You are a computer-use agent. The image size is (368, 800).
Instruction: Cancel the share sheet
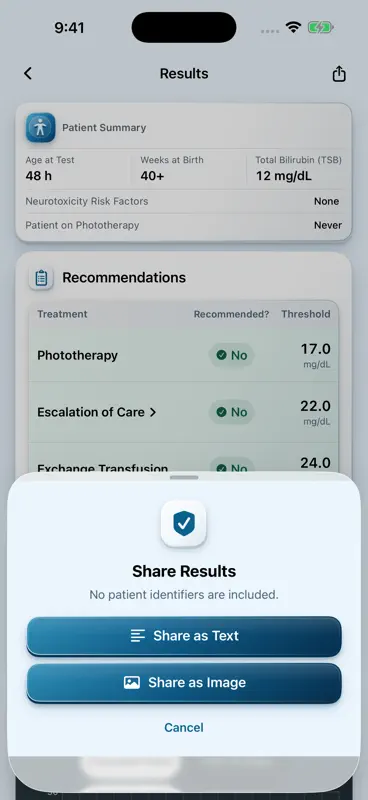[x=184, y=728]
